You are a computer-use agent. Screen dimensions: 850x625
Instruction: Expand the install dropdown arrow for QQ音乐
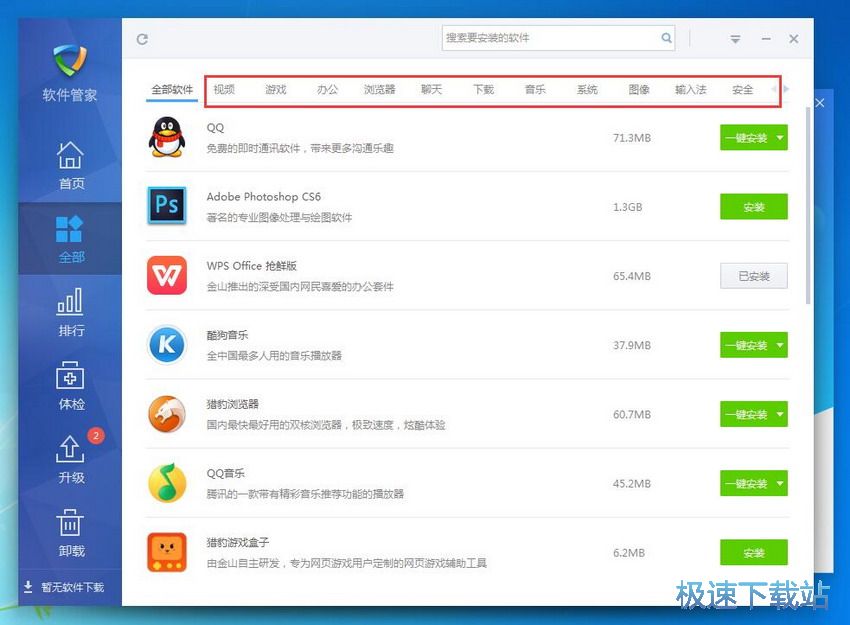pyautogui.click(x=780, y=484)
